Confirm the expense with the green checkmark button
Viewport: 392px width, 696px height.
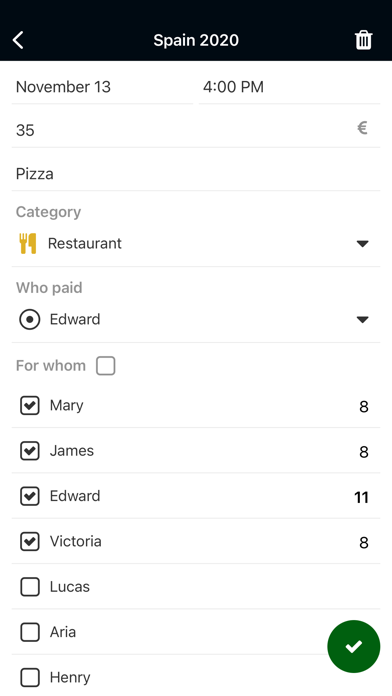(353, 646)
